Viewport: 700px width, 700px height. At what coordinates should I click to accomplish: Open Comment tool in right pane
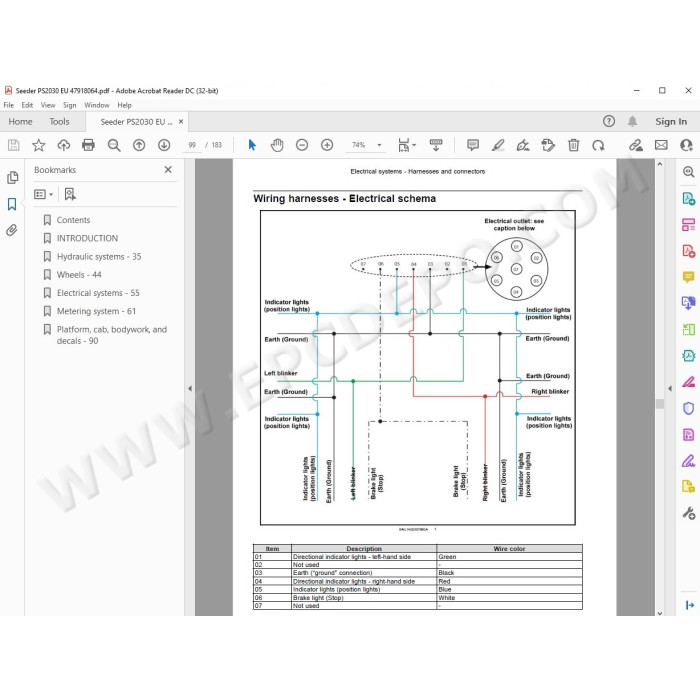click(688, 277)
